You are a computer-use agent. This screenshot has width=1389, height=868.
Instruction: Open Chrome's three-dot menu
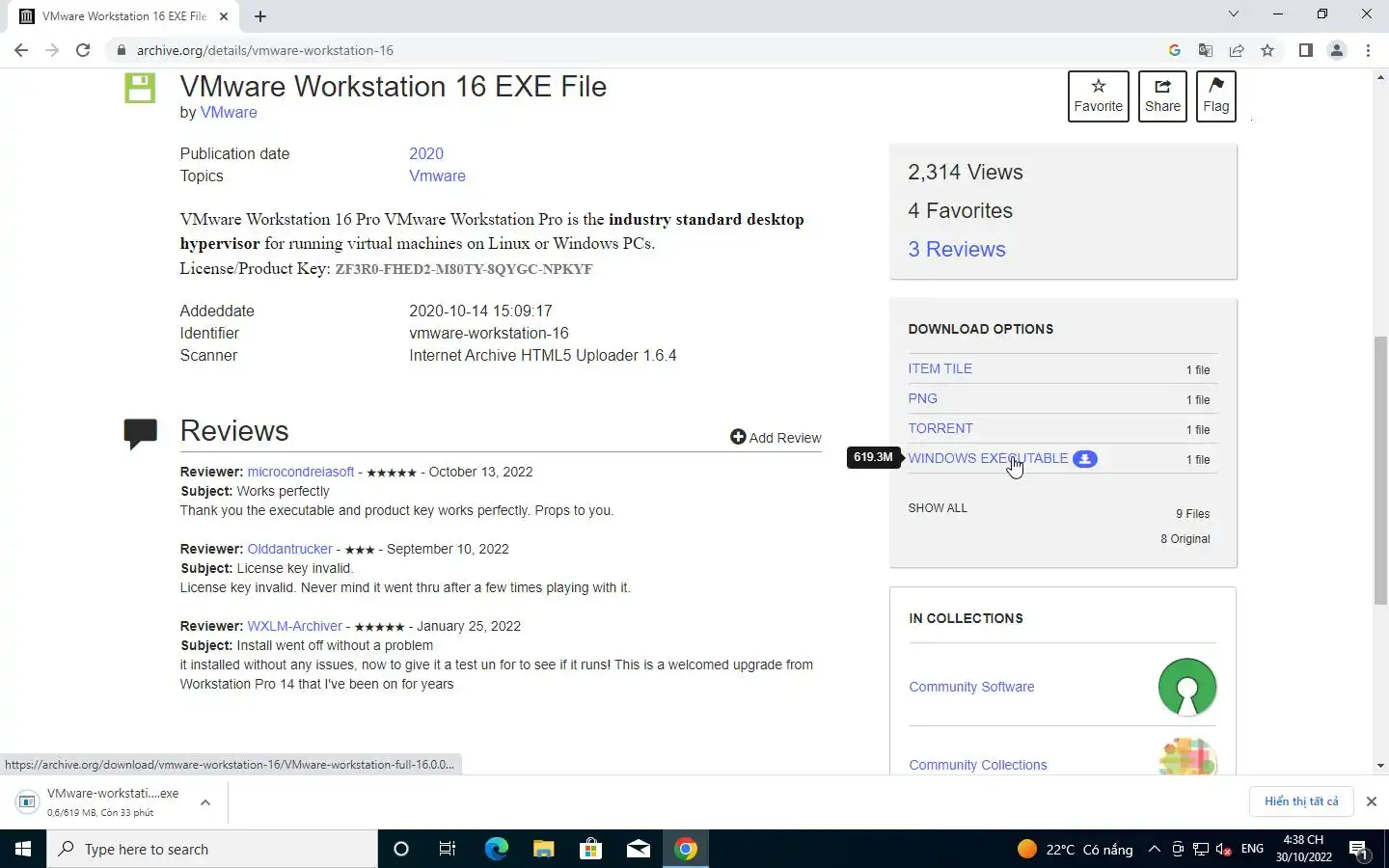1368,50
